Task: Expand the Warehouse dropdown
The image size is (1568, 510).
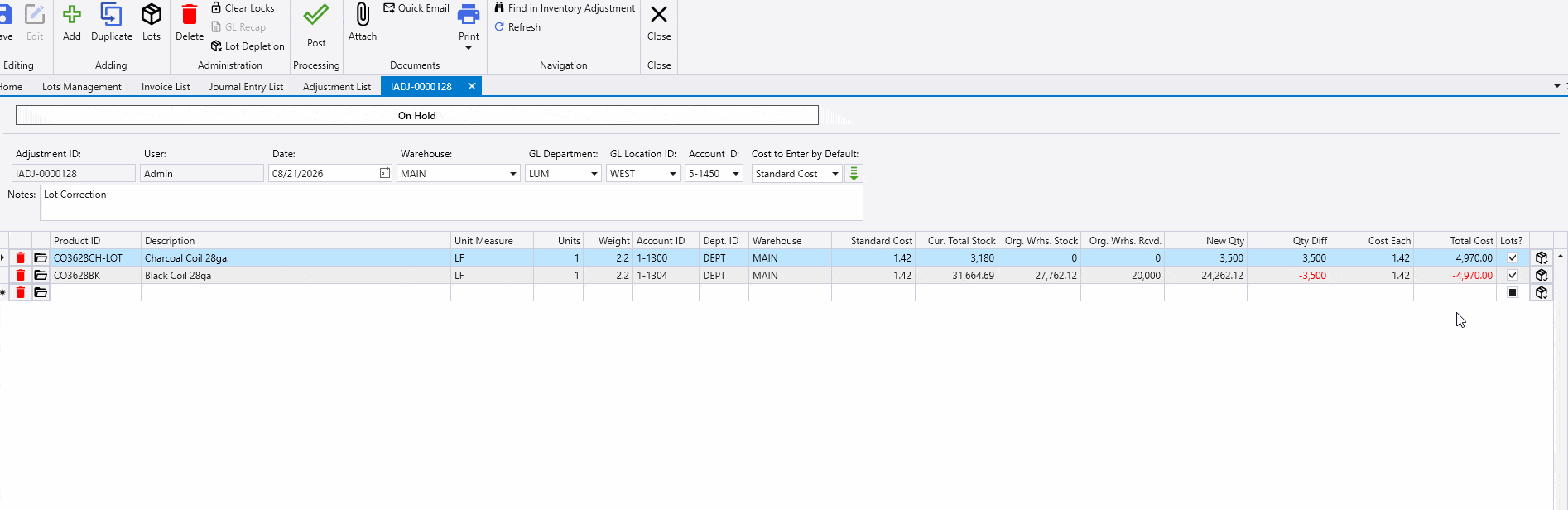Action: pyautogui.click(x=513, y=174)
